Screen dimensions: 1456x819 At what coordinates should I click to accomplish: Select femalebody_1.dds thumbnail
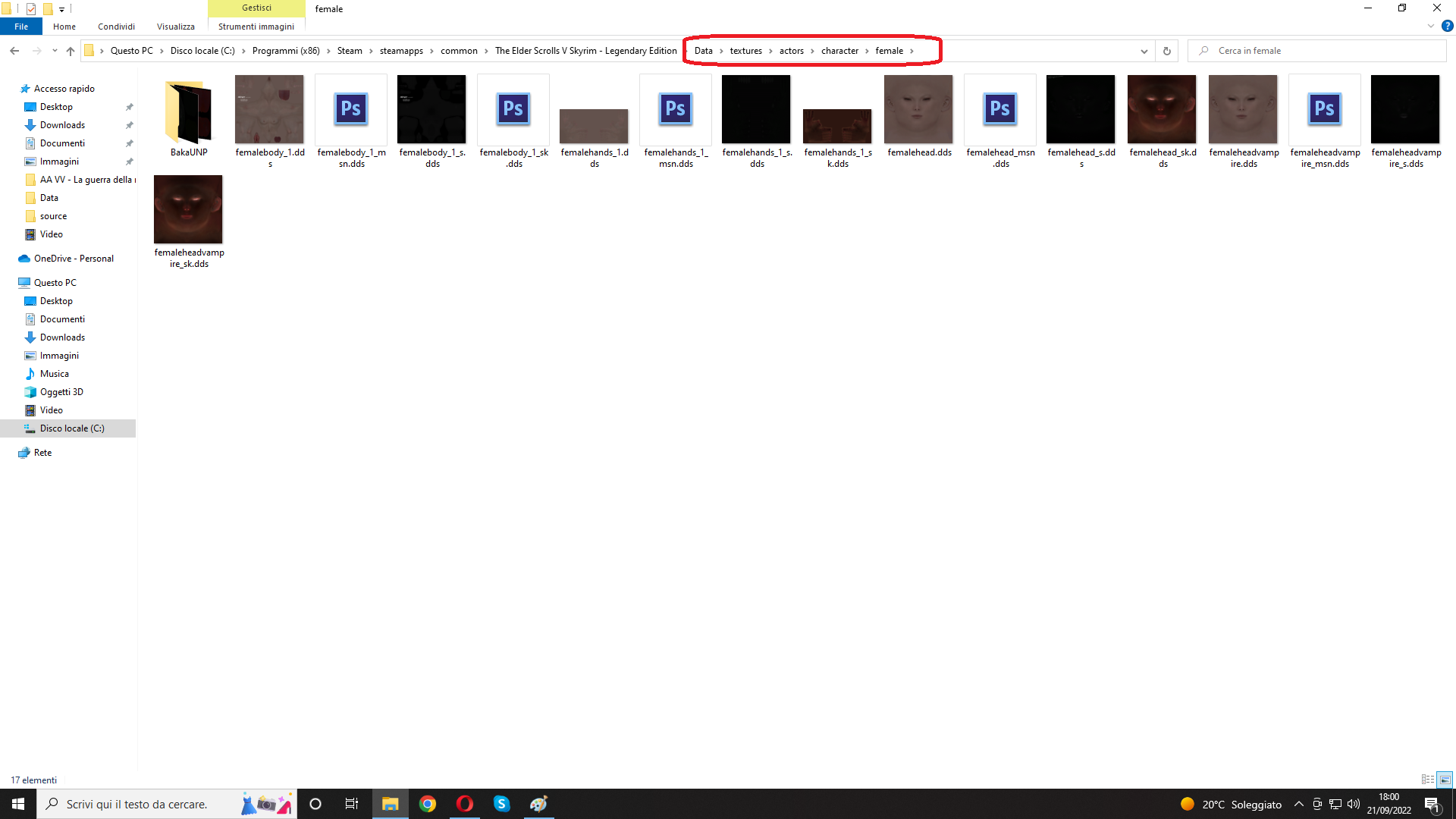[269, 121]
